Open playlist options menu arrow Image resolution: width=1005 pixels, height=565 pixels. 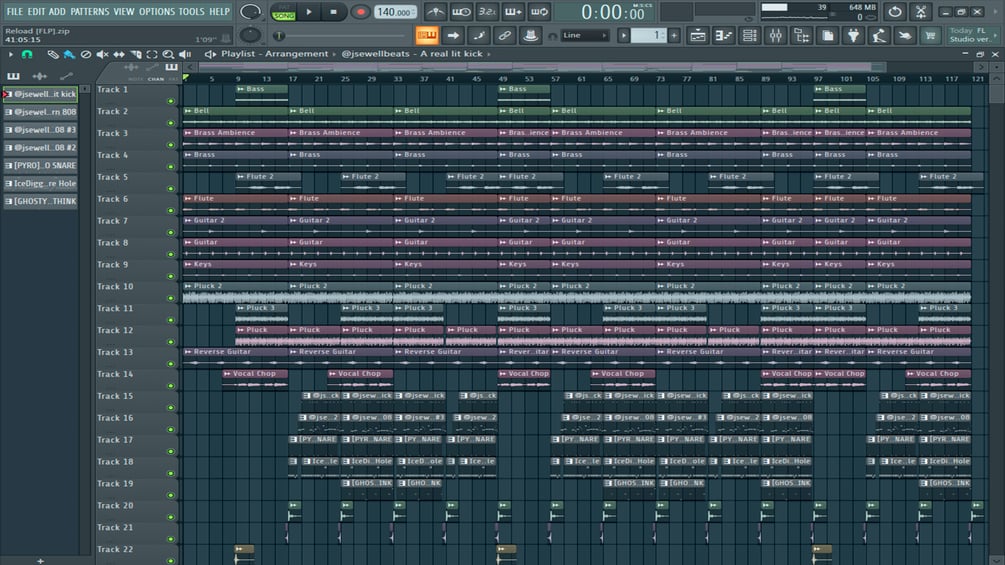pos(10,54)
